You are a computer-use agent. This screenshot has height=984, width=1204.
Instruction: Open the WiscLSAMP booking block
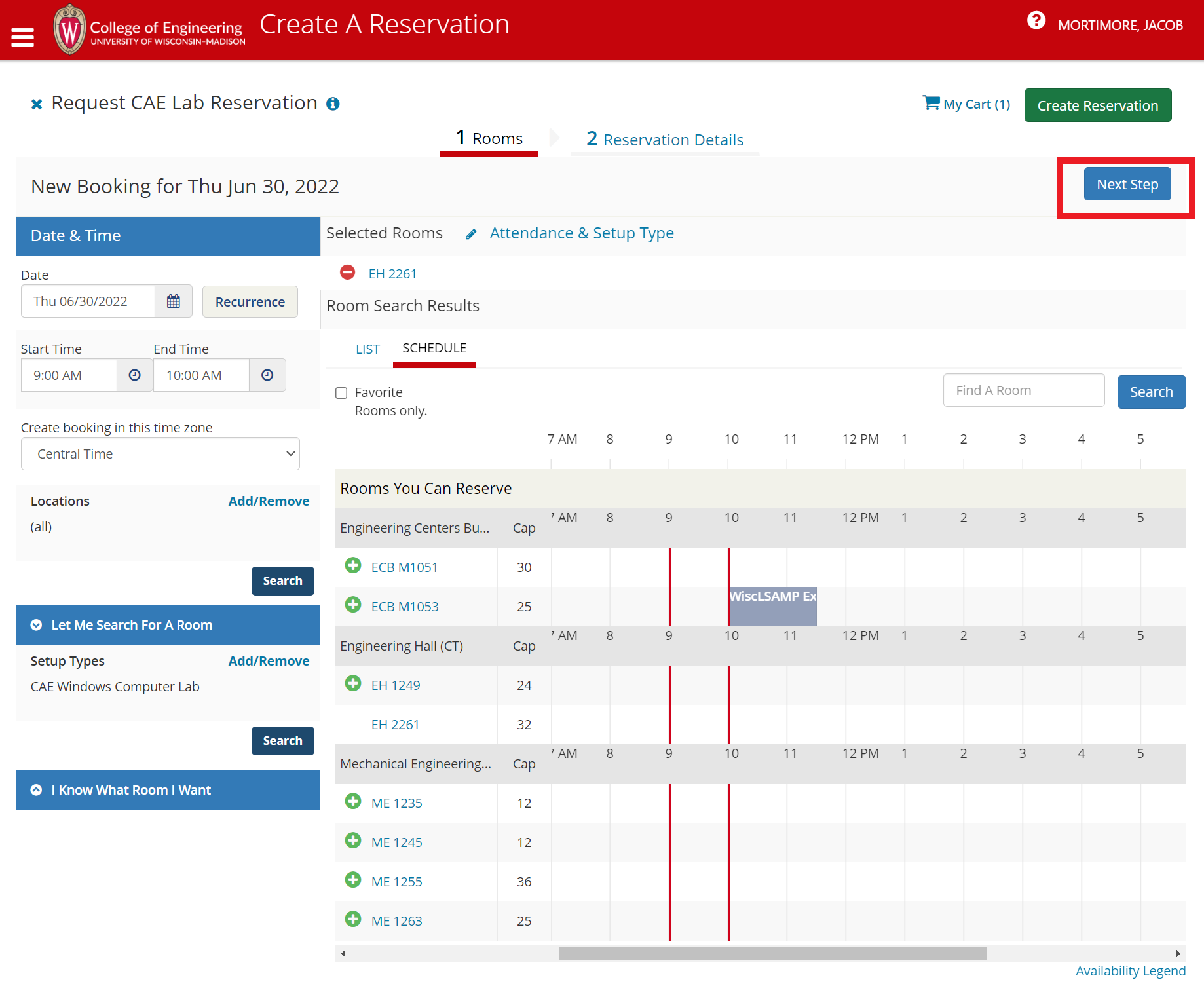[773, 606]
